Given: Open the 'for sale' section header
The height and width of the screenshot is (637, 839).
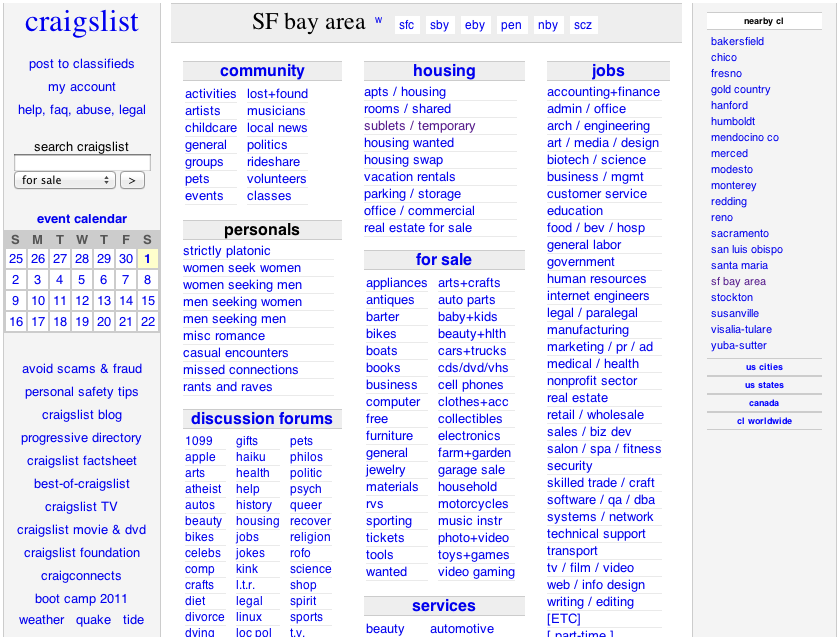Looking at the screenshot, I should tap(444, 260).
